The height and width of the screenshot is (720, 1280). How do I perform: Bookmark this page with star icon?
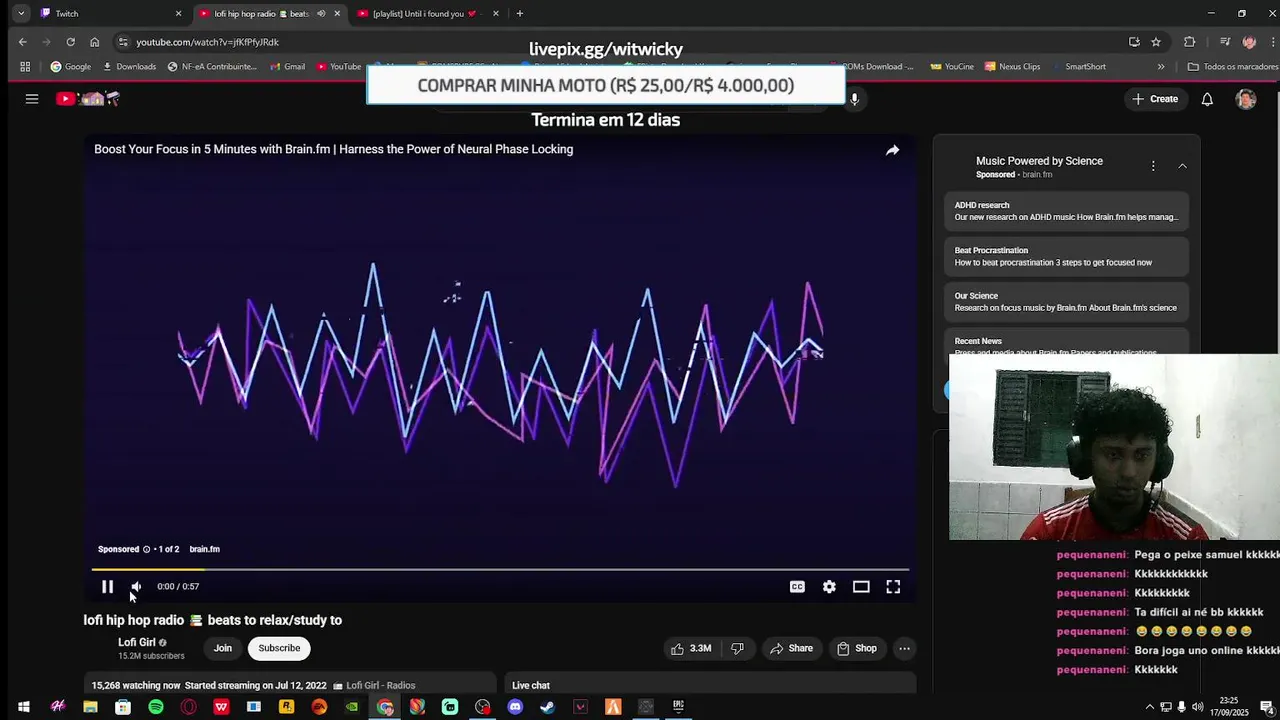(x=1156, y=42)
